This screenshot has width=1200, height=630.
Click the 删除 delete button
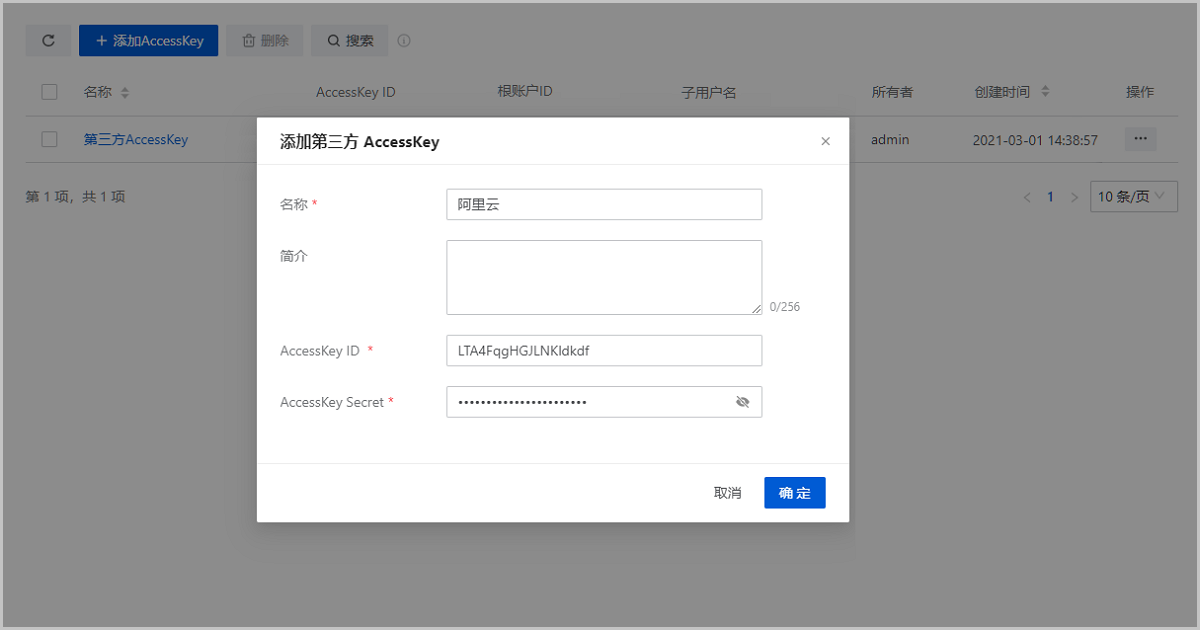click(264, 41)
